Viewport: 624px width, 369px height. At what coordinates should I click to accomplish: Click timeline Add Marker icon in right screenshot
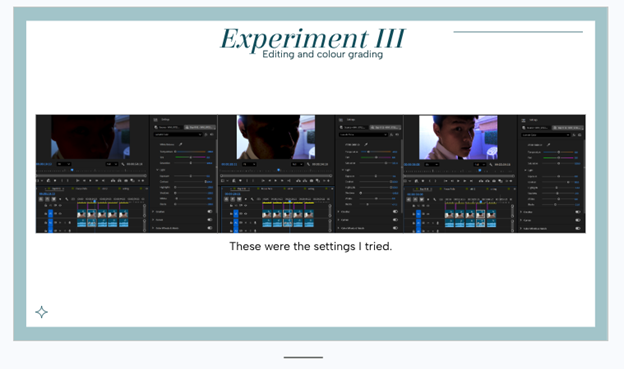coord(428,199)
